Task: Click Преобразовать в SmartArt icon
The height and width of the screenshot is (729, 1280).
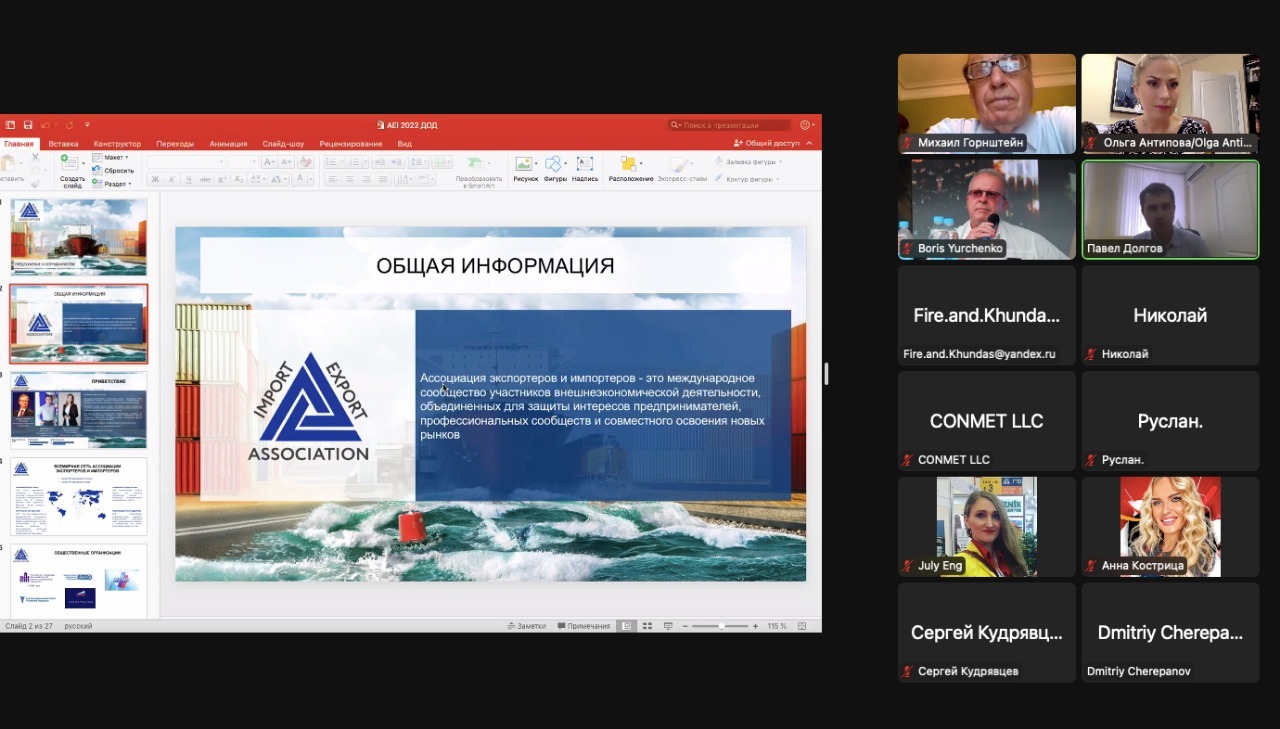Action: point(476,163)
